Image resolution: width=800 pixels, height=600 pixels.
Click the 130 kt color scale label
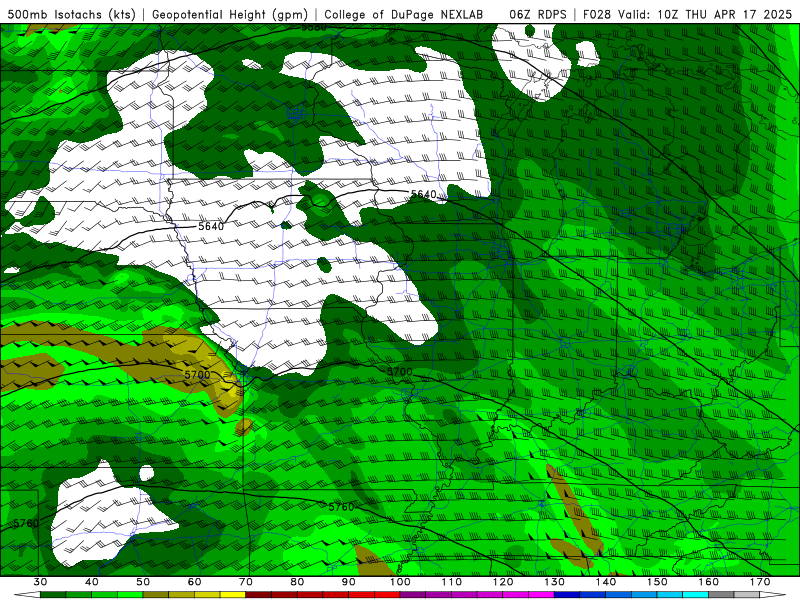555,582
